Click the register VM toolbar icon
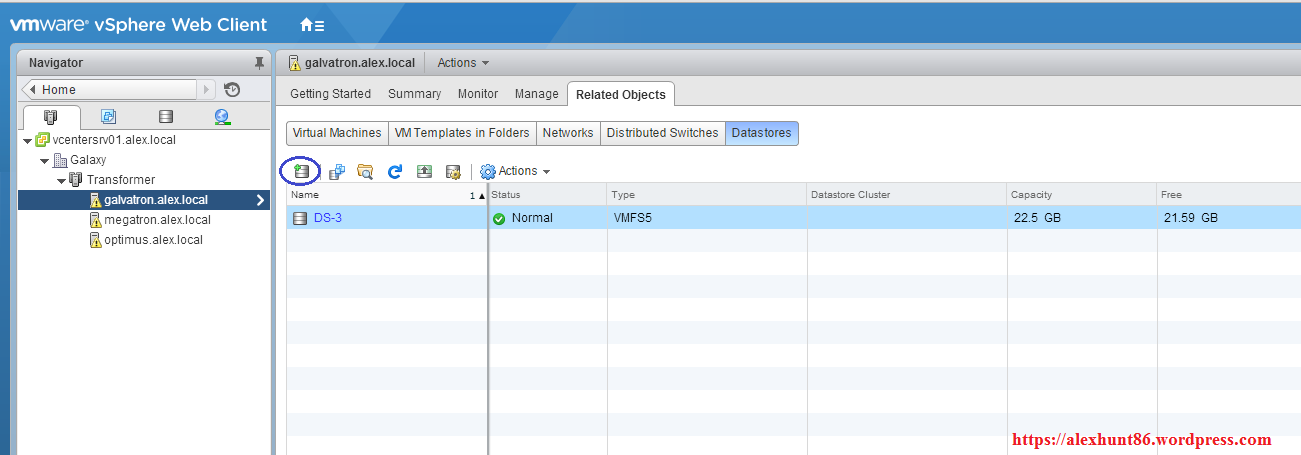The image size is (1301, 455). 337,172
